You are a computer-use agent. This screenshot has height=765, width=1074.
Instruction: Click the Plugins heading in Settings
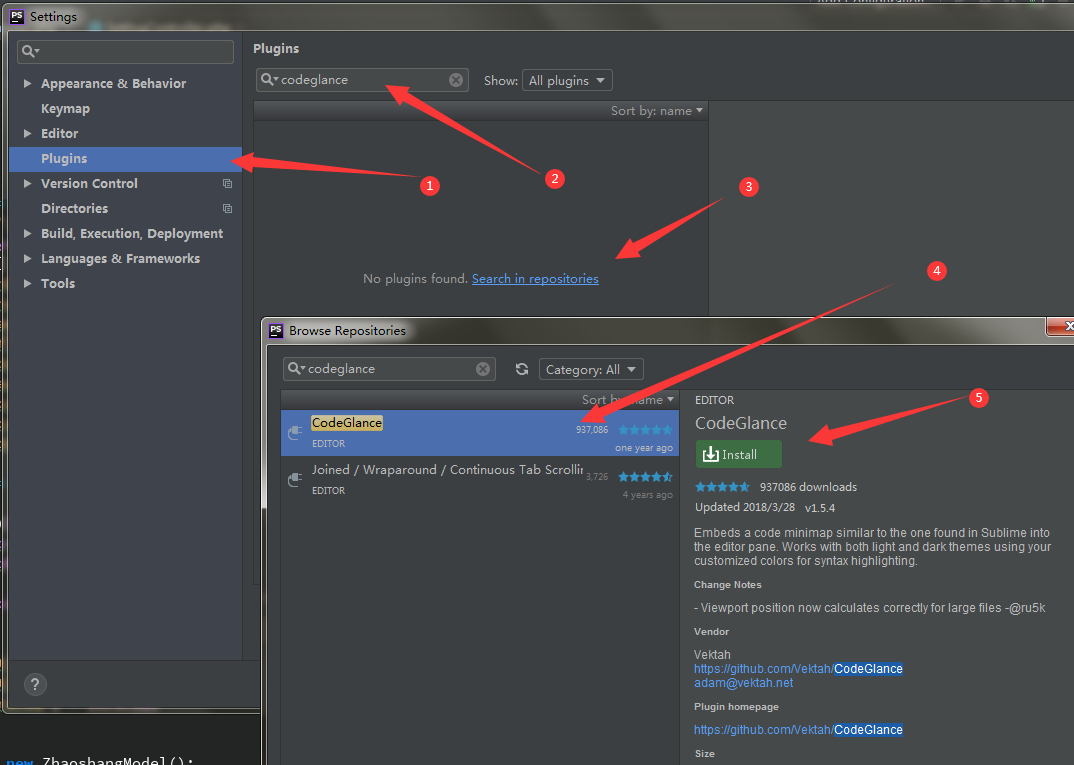[276, 49]
